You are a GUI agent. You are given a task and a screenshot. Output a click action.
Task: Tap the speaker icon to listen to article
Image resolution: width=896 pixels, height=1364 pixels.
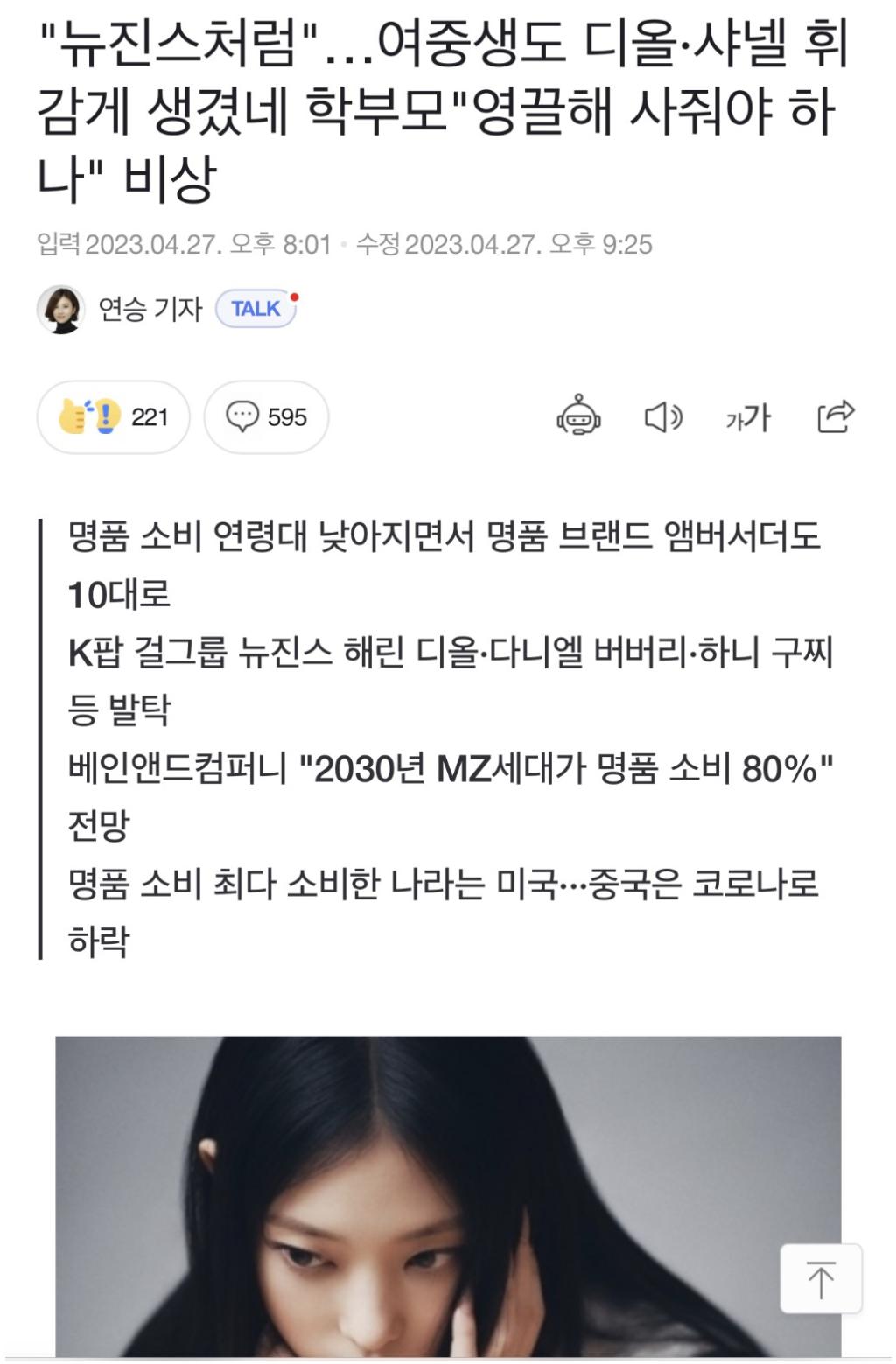click(663, 417)
